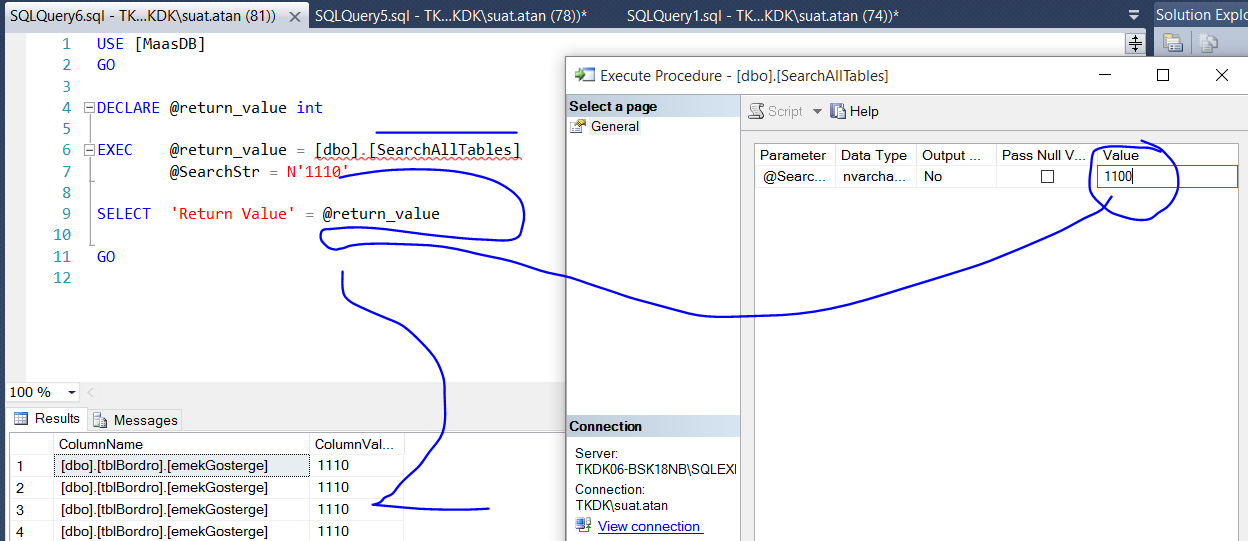Switch to the Messages tab
This screenshot has height=541, width=1248.
click(x=135, y=420)
